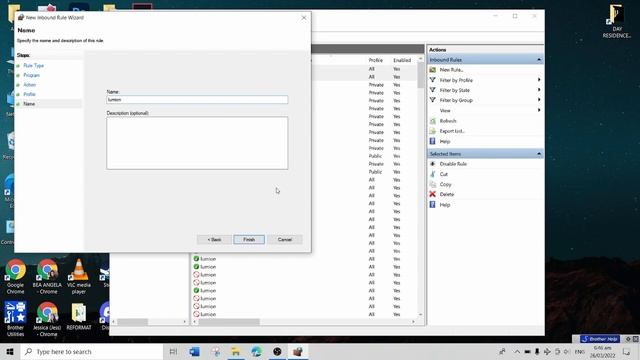
Task: Delete the selected rules with red X
Action: point(433,194)
